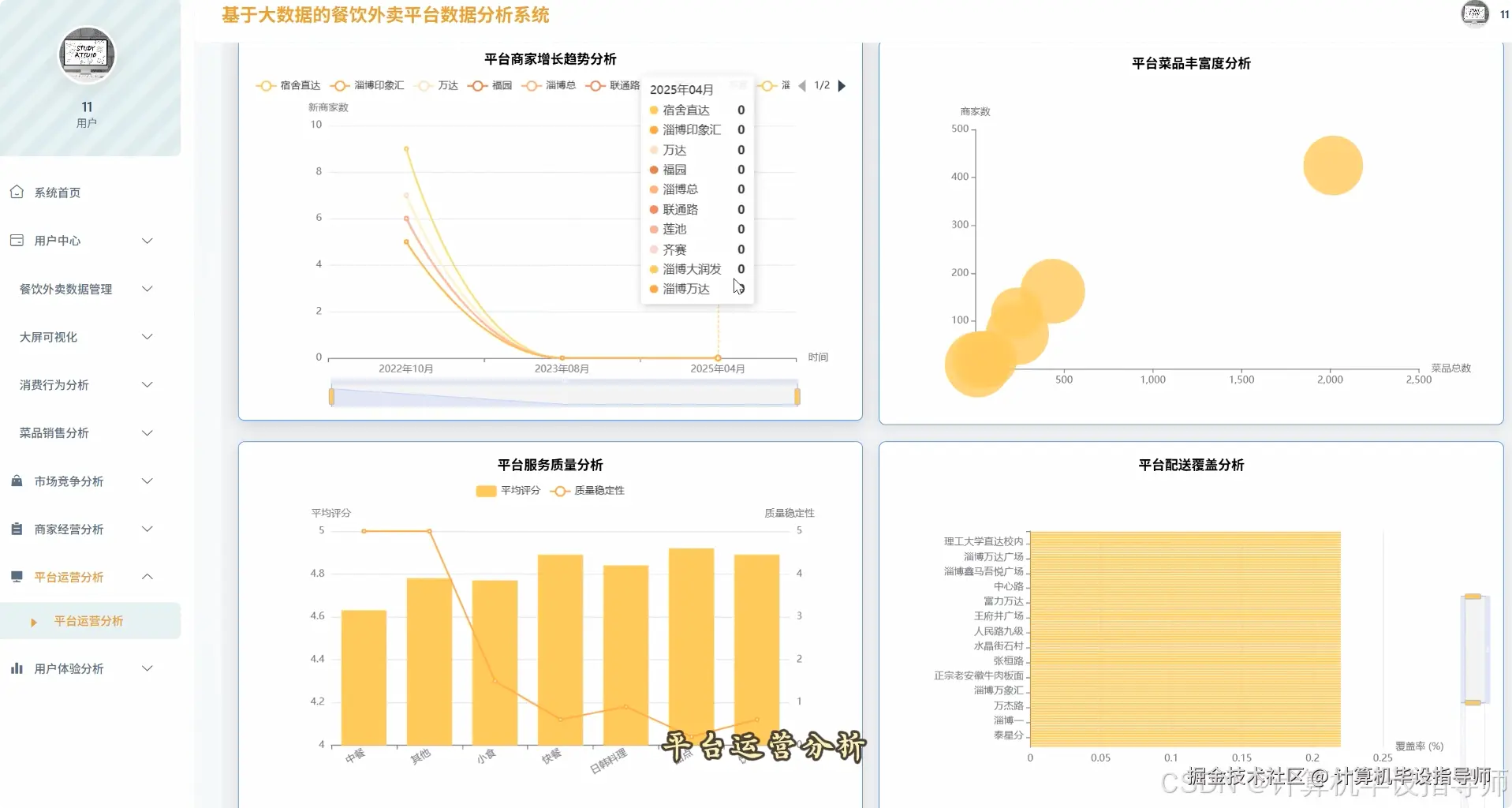The image size is (1512, 808).
Task: Click the 日韩料理 rating bar
Action: click(625, 656)
